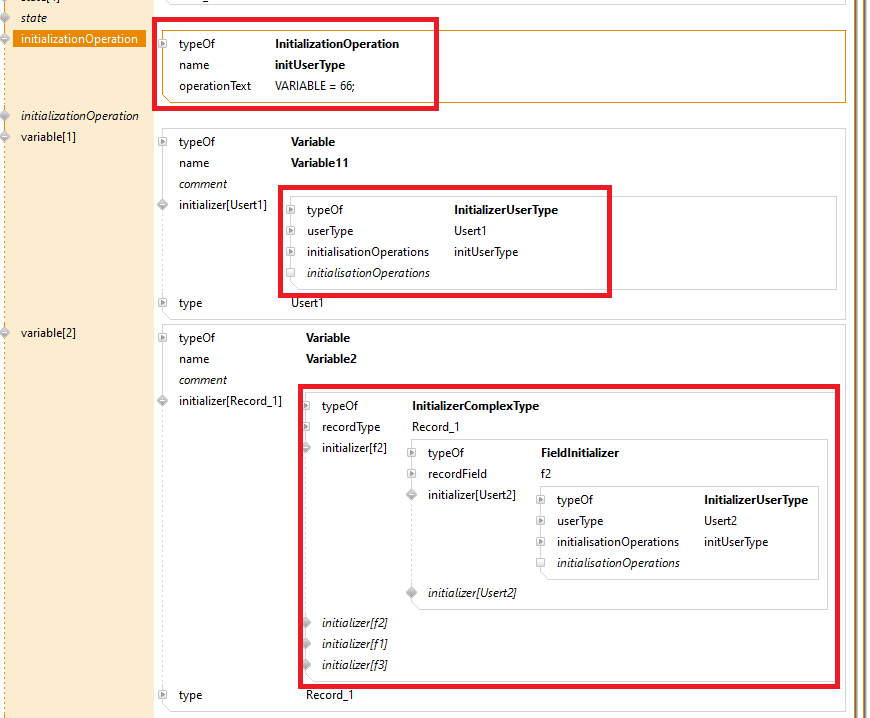Viewport: 870px width, 718px height.
Task: Click diamond icon beside italic initializer[Usert2]
Action: coord(412,593)
